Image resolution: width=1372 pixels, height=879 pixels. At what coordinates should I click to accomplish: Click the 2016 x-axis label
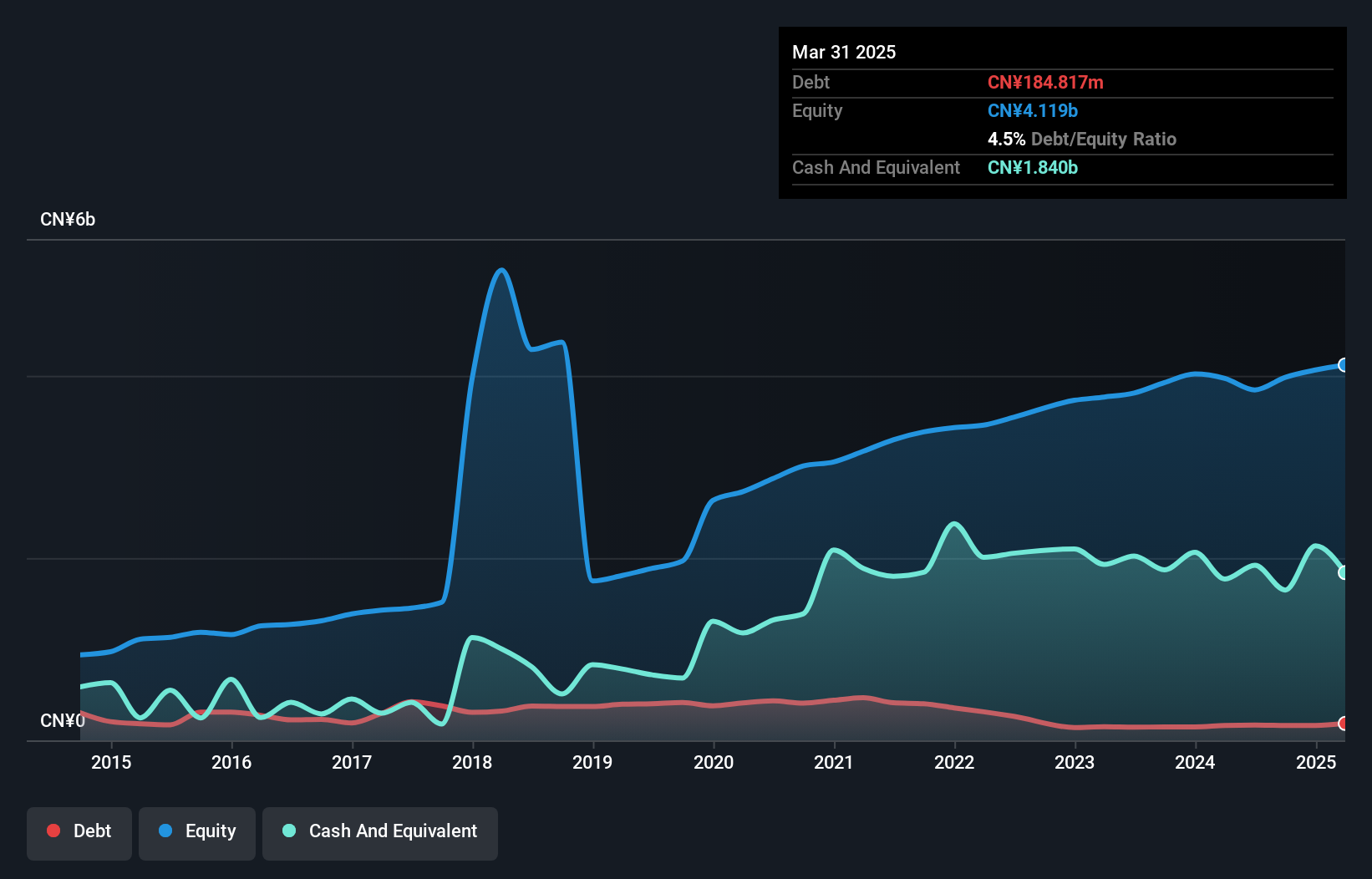(231, 762)
